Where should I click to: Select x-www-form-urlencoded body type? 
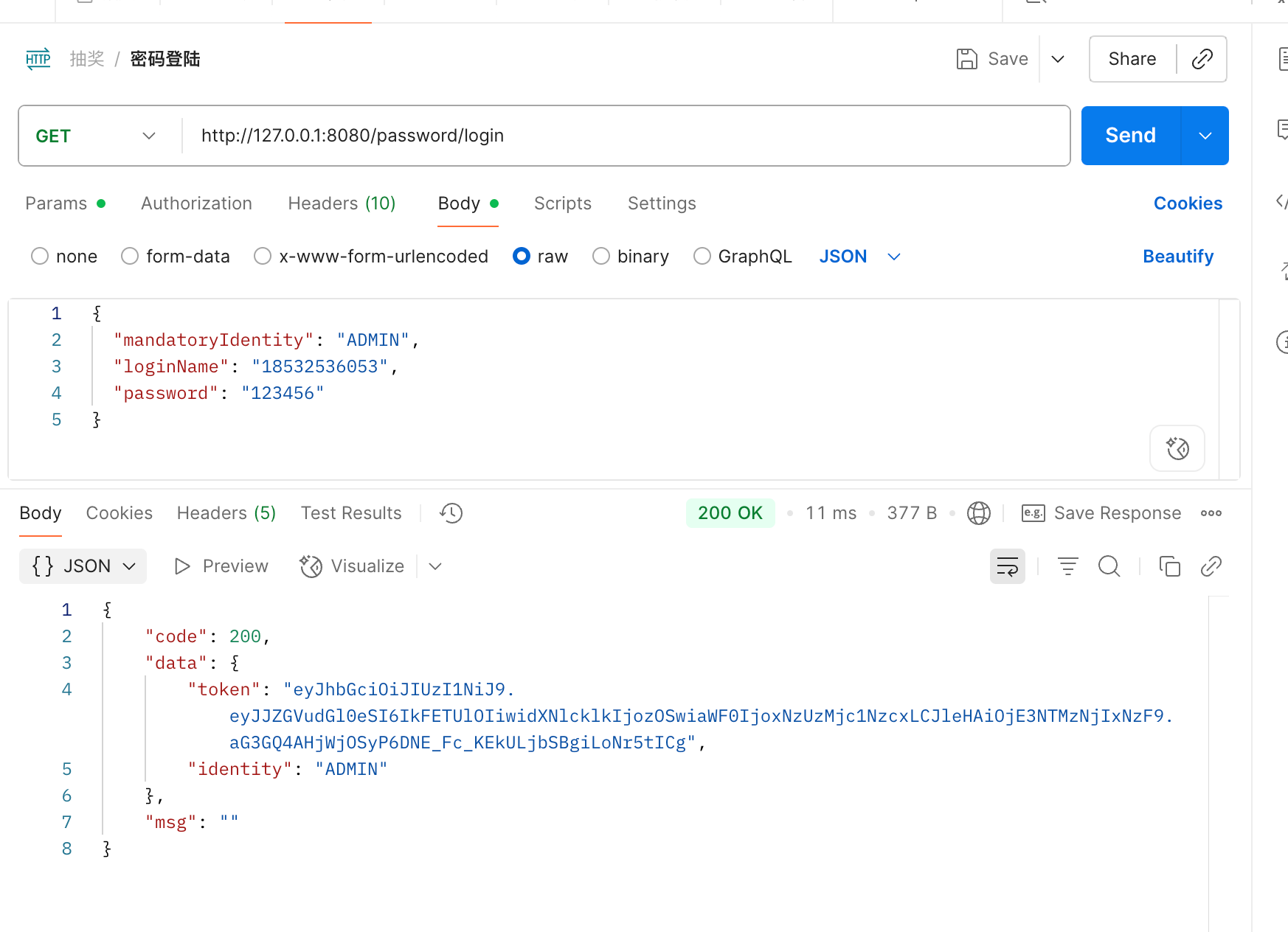click(x=263, y=257)
